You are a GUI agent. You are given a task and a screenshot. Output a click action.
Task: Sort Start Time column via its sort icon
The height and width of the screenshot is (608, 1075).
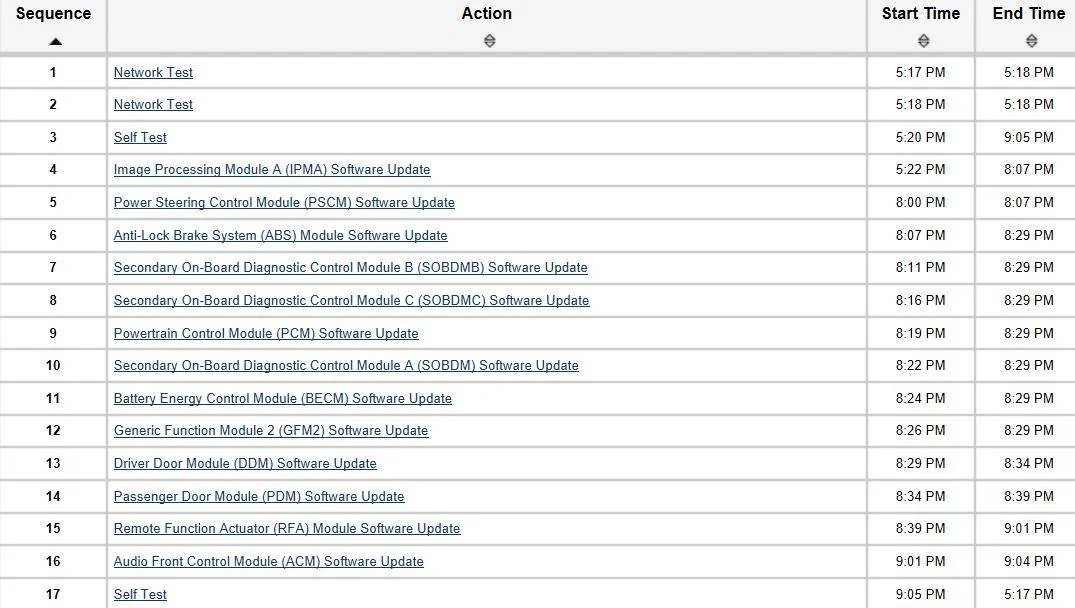(x=923, y=41)
